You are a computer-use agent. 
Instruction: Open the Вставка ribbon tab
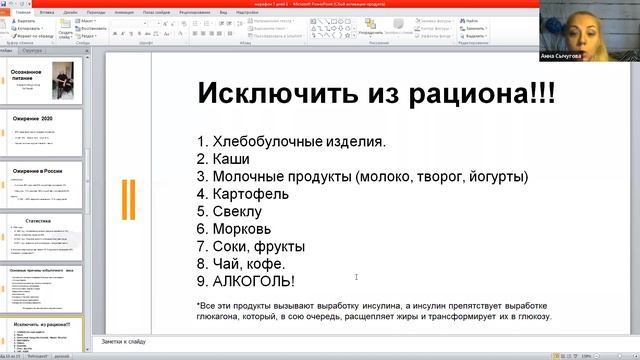pos(47,13)
